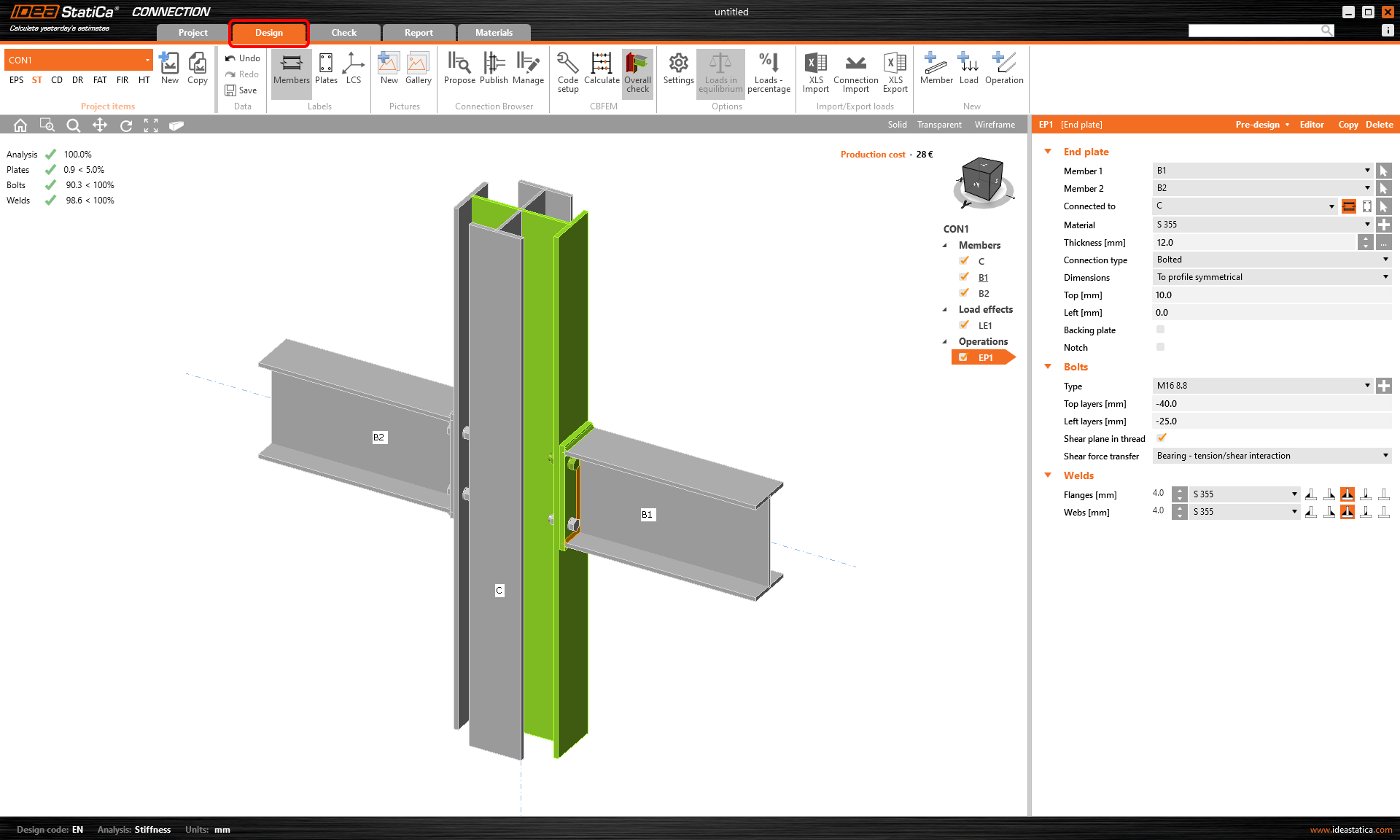
Task: Collapse the Bolts section in the End plate panel
Action: pyautogui.click(x=1048, y=367)
